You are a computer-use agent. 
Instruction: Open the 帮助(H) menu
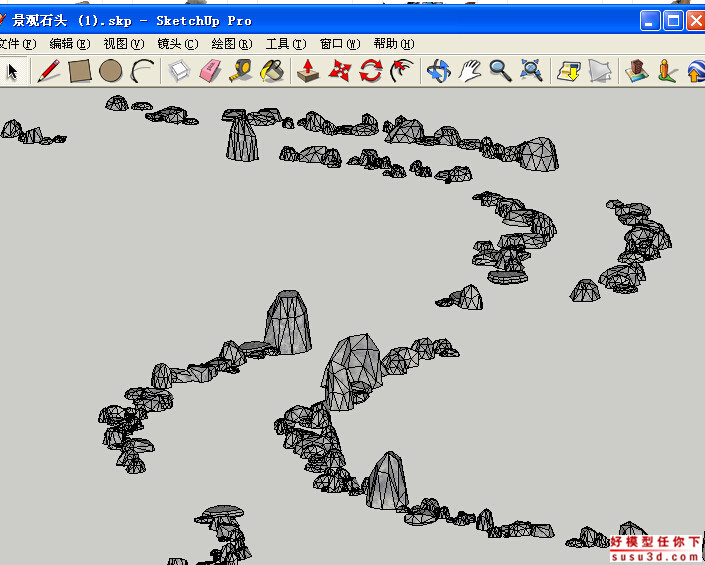(x=394, y=44)
